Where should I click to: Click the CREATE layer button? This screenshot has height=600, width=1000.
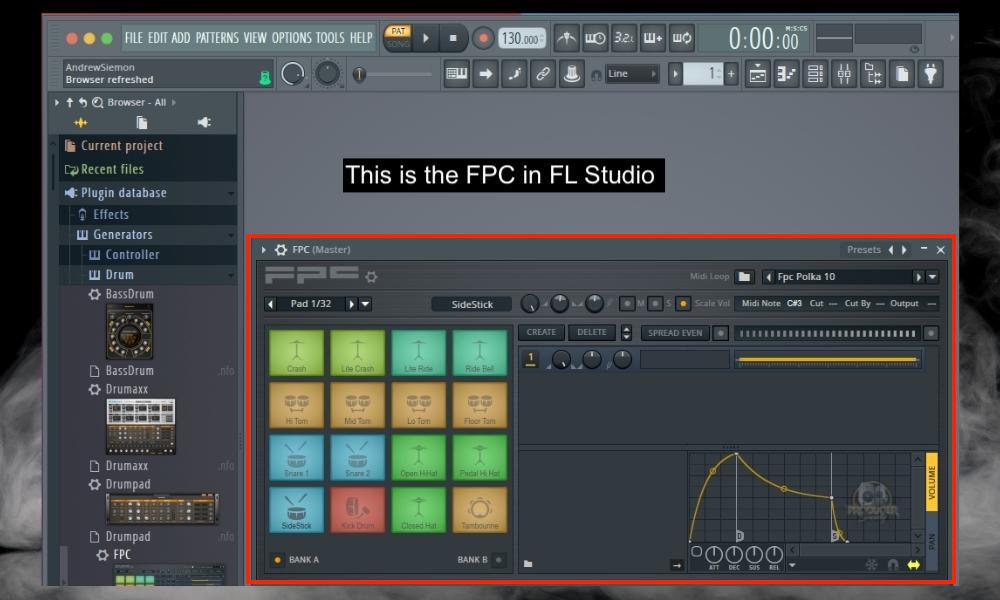(x=541, y=332)
